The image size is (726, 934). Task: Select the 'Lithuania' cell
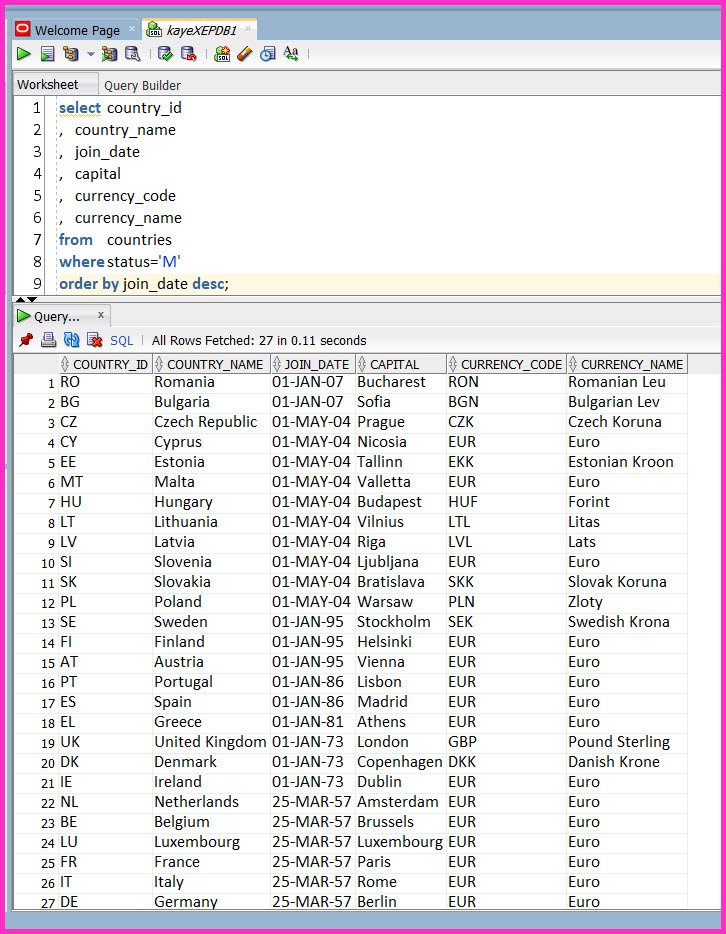(x=211, y=522)
